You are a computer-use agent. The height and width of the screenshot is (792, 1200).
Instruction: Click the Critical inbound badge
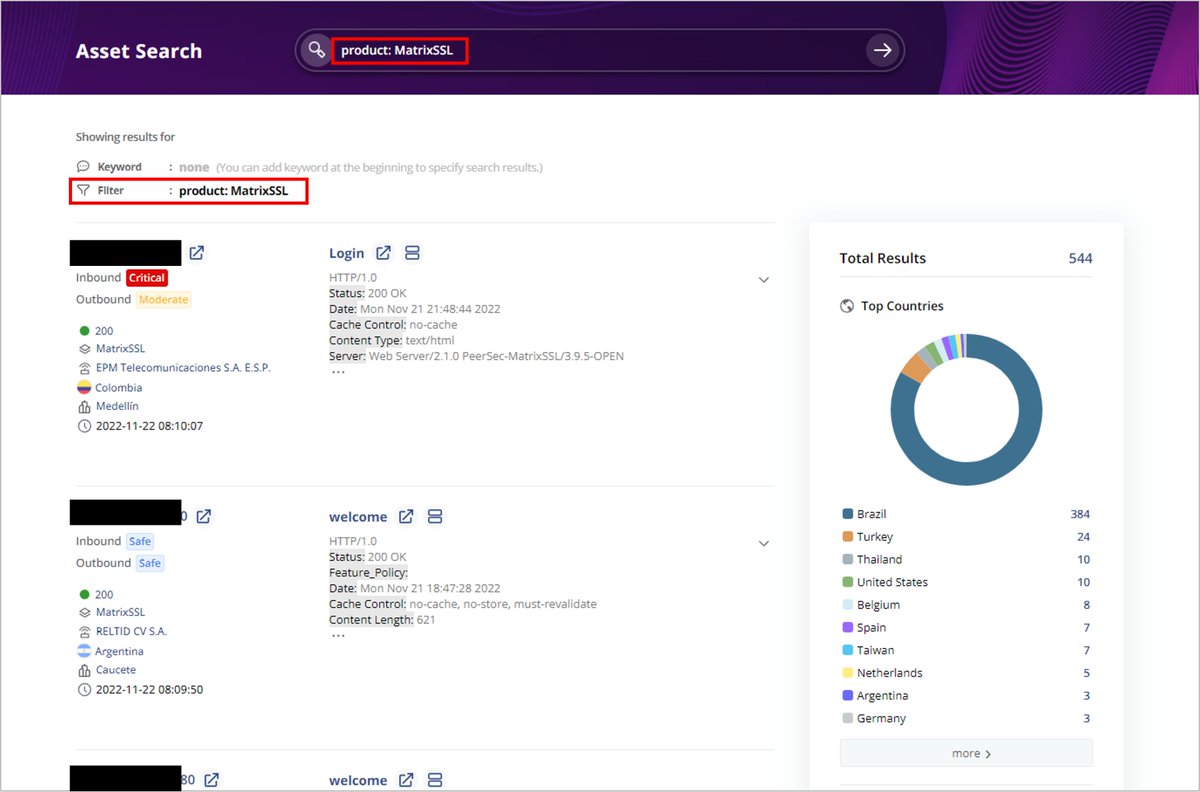point(147,277)
